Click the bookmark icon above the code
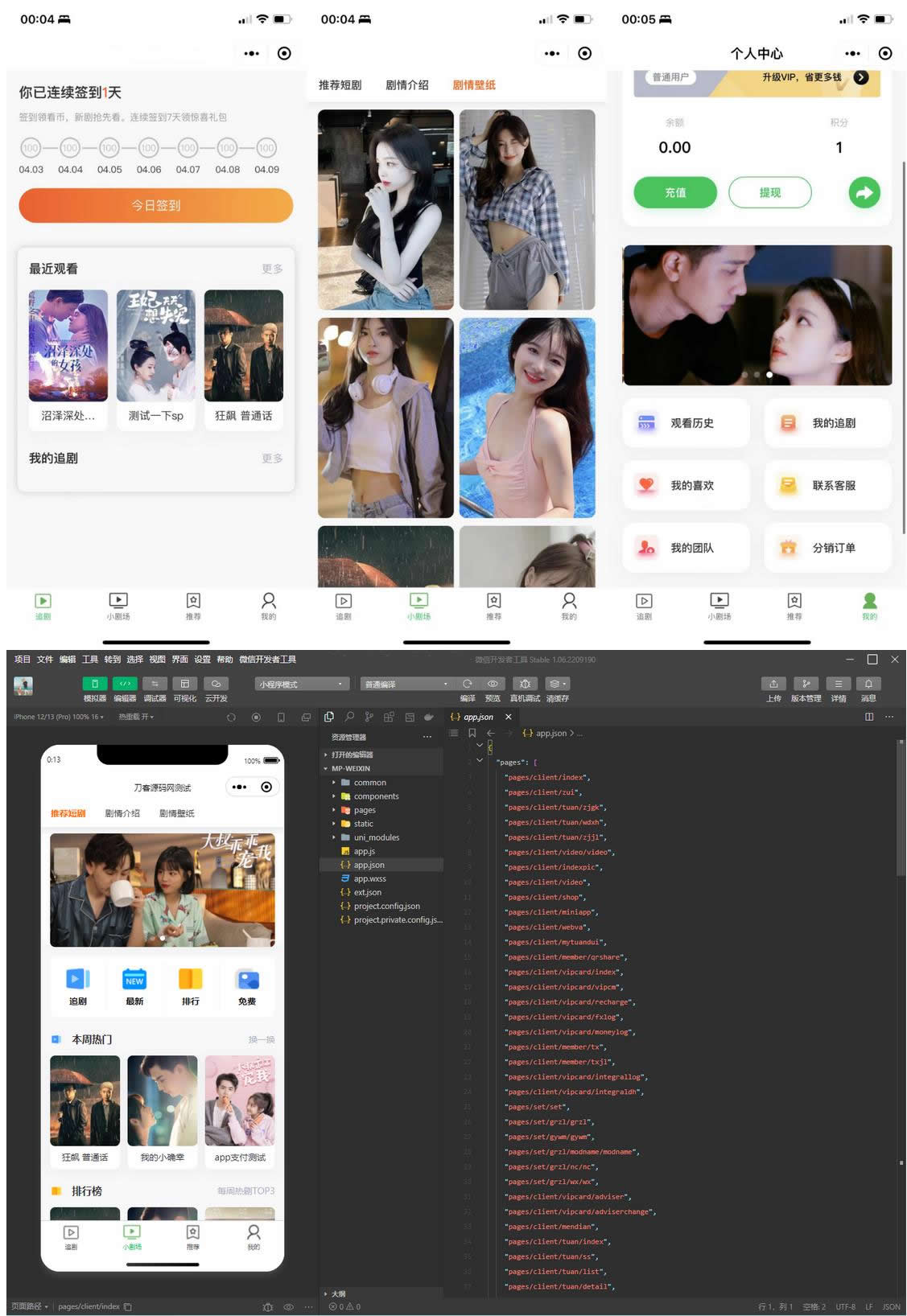Image resolution: width=907 pixels, height=1316 pixels. 472,733
